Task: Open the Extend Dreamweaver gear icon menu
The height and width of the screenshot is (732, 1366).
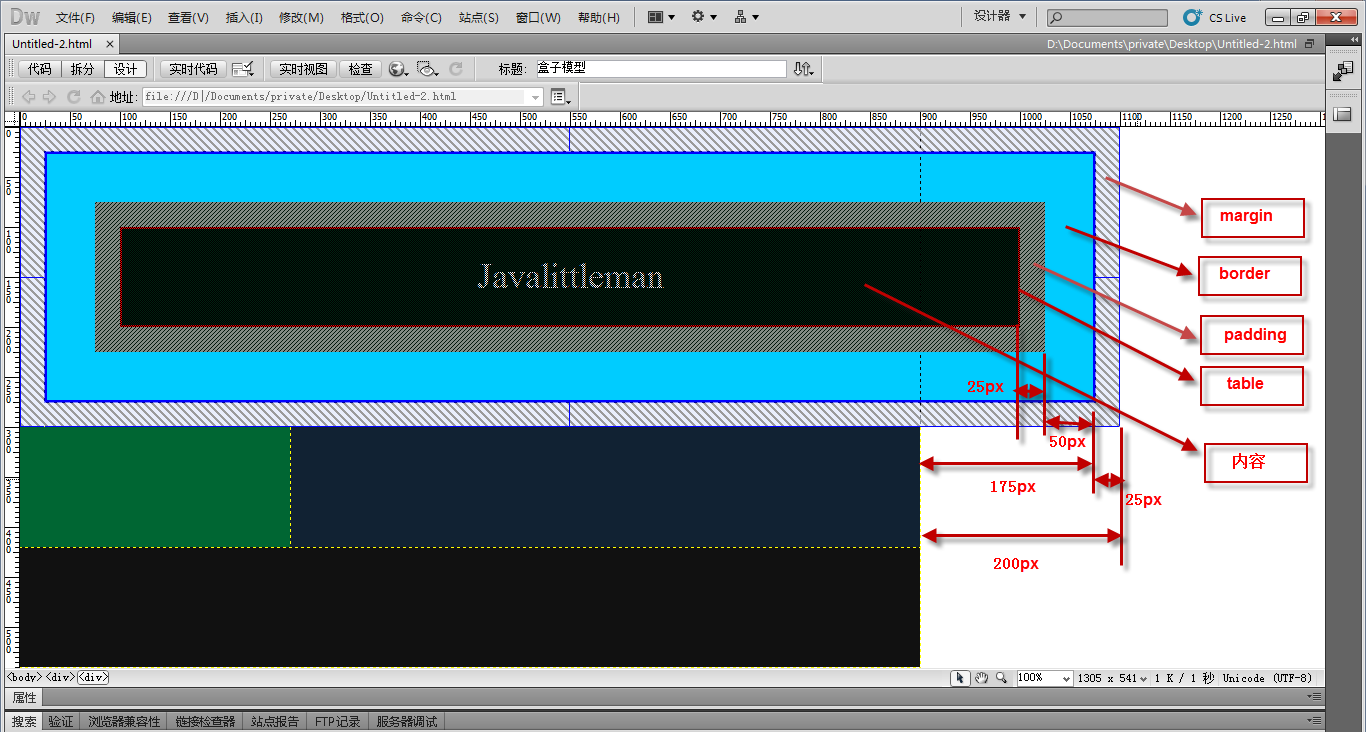Action: click(x=704, y=17)
